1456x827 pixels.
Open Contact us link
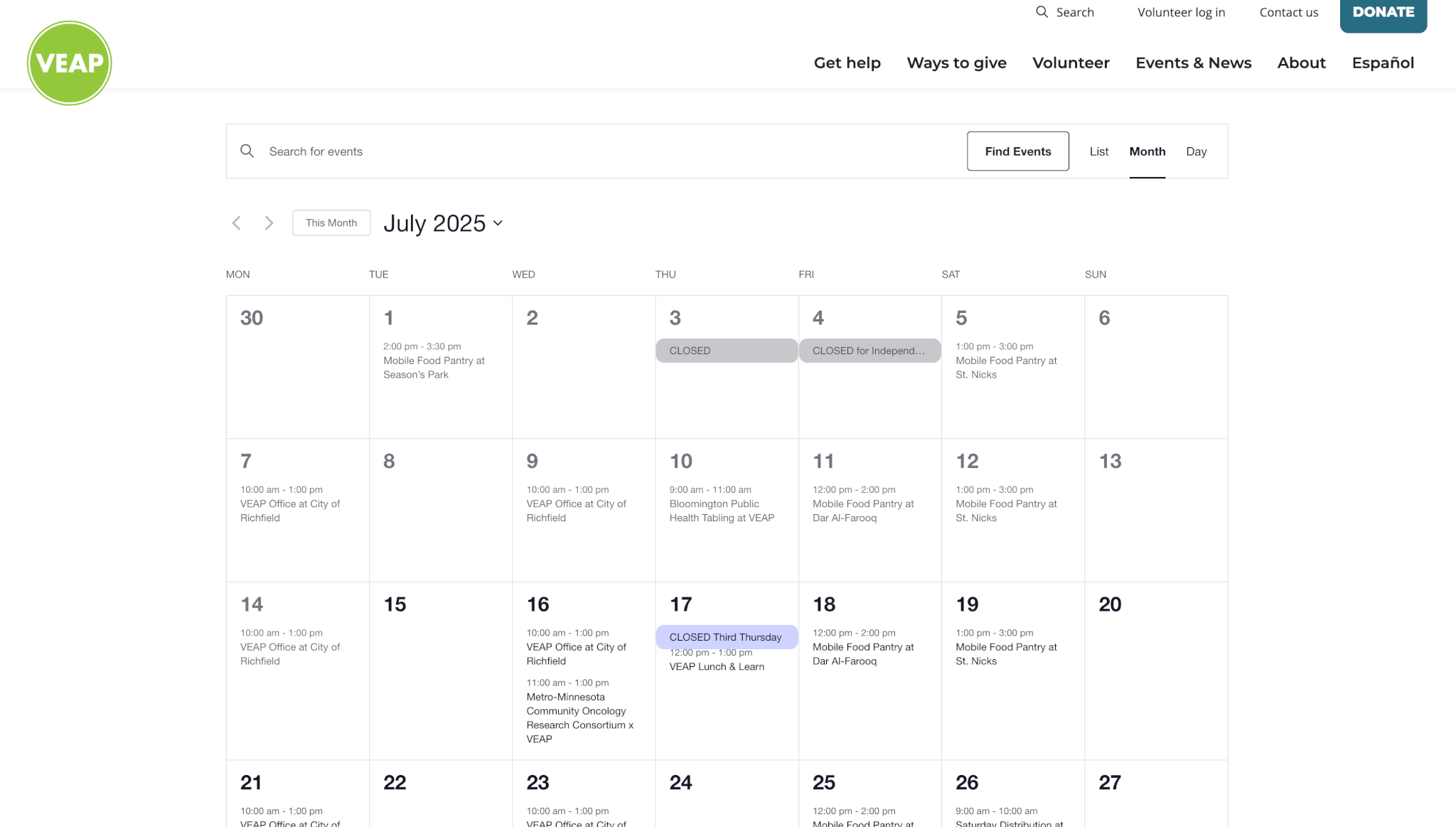pyautogui.click(x=1288, y=12)
